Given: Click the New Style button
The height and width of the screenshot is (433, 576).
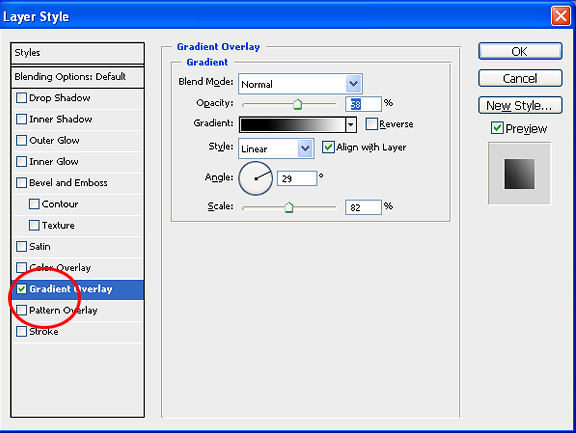Looking at the screenshot, I should (x=520, y=105).
